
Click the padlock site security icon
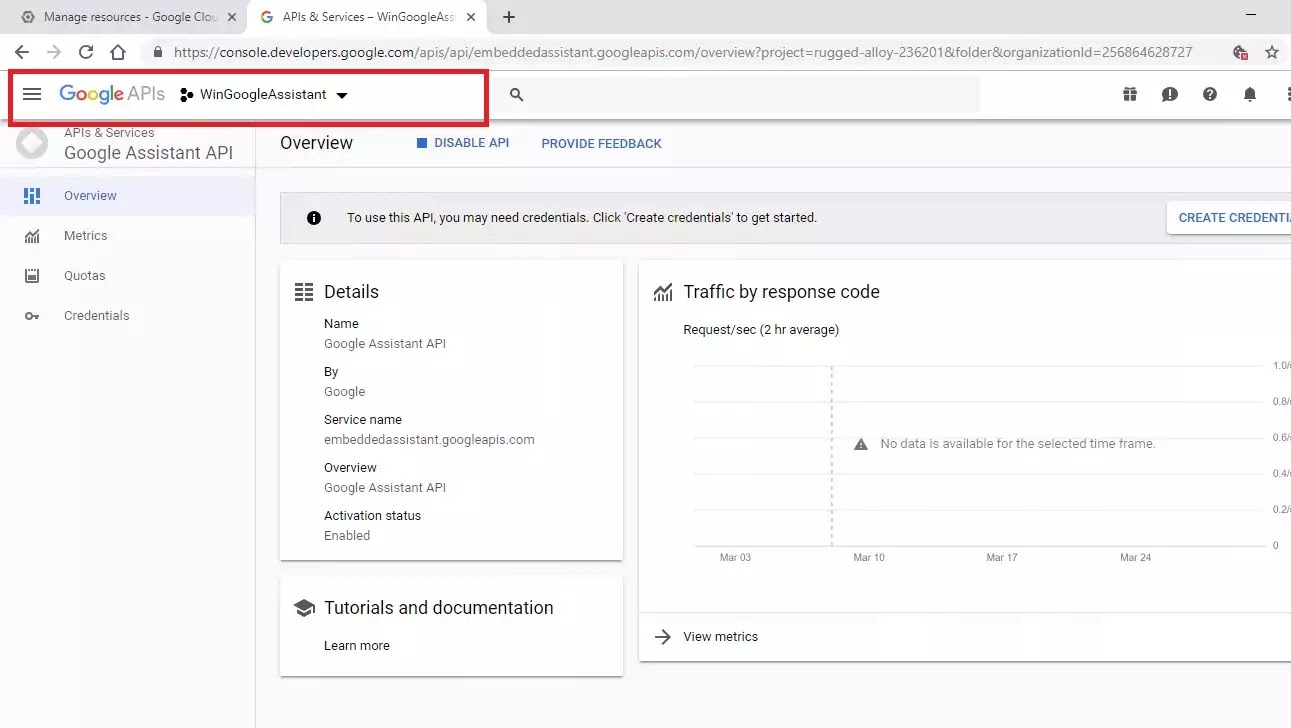tap(157, 52)
